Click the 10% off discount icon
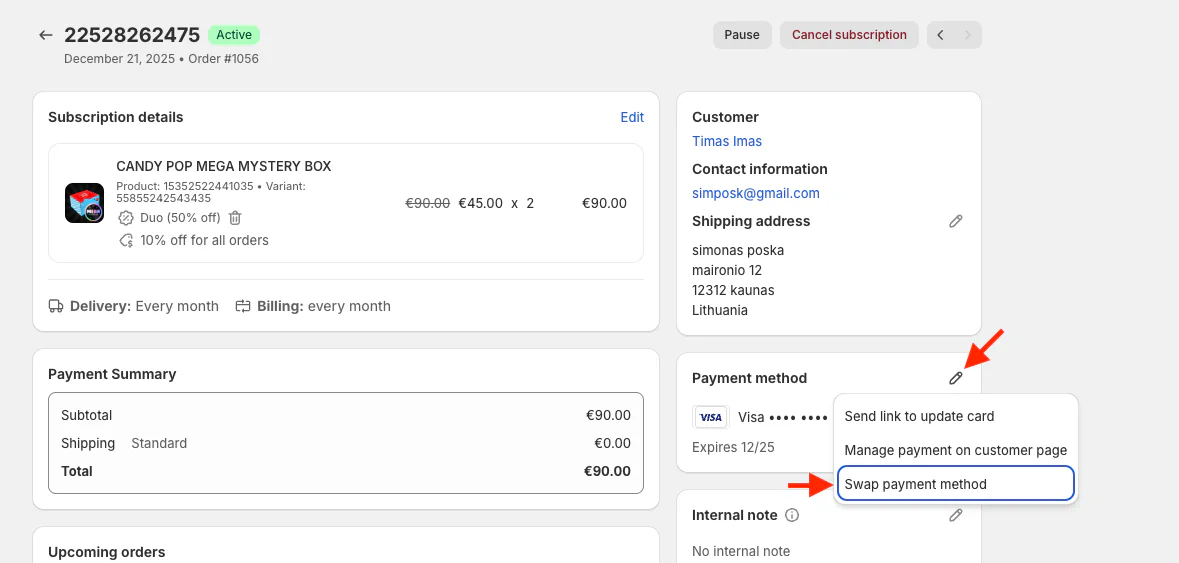This screenshot has height=563, width=1179. pyautogui.click(x=126, y=241)
